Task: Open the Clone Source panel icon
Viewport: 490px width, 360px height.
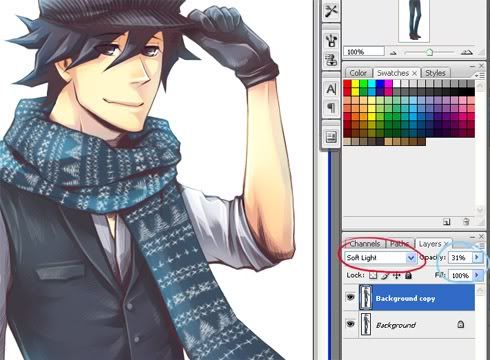Action: tap(331, 60)
